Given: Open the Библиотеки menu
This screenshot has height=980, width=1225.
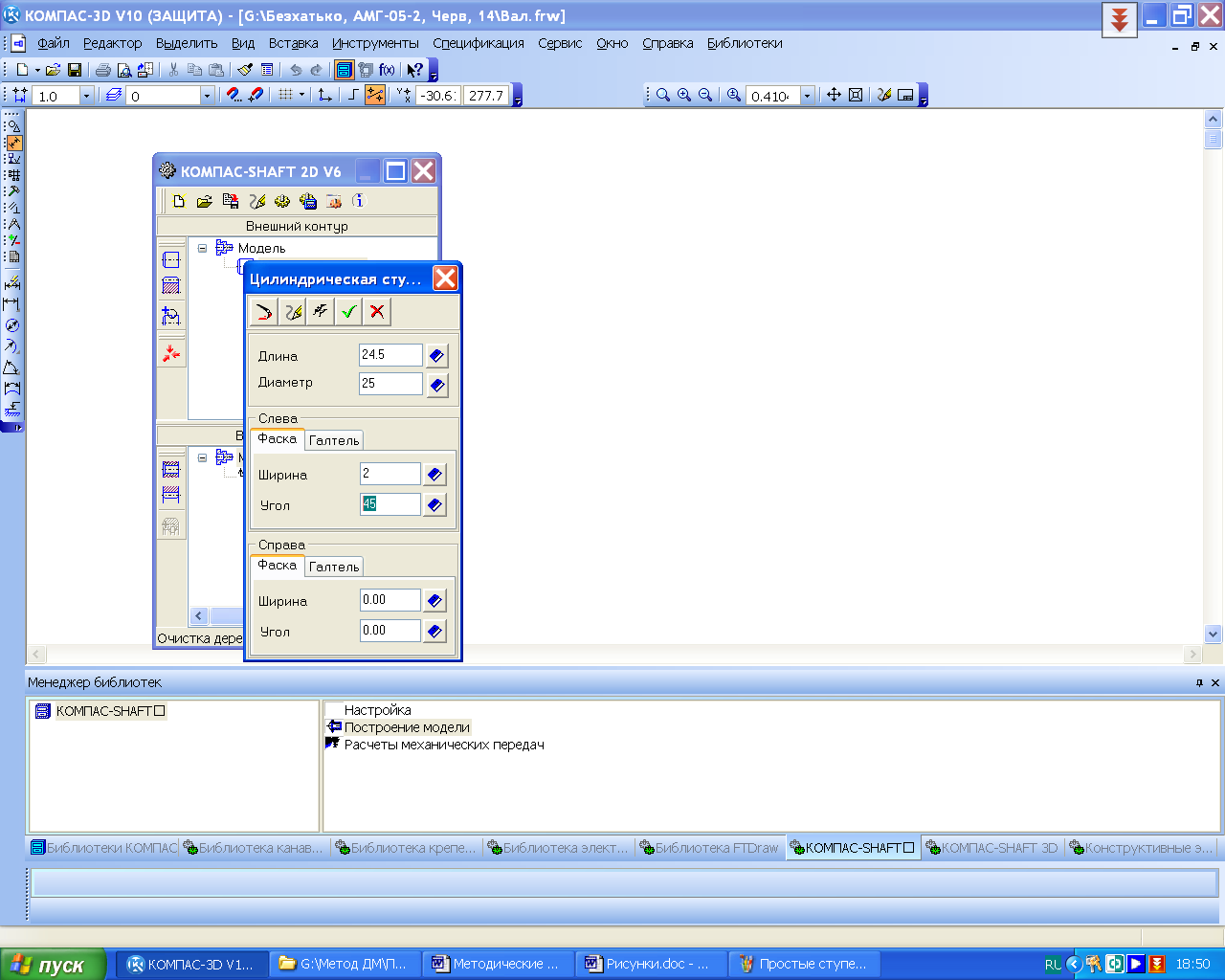Looking at the screenshot, I should (x=745, y=43).
